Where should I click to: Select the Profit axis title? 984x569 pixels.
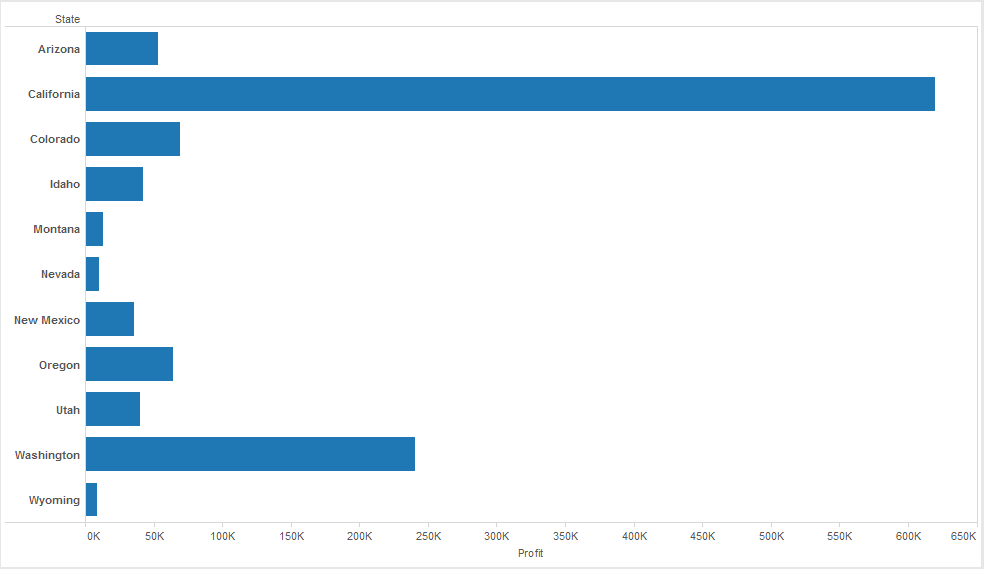point(531,553)
